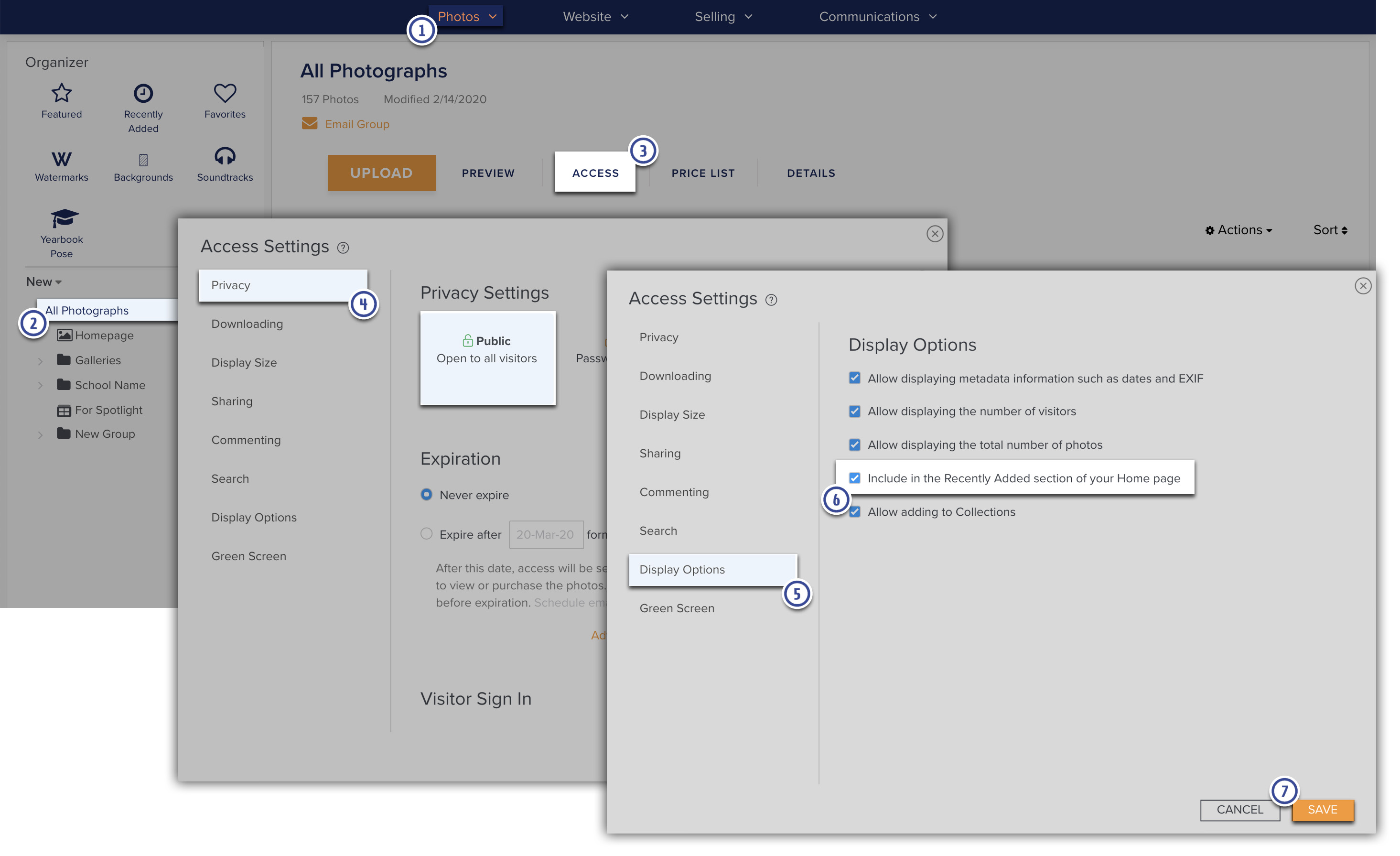Click the For Spotlight table icon
The height and width of the screenshot is (856, 1400).
[x=64, y=410]
